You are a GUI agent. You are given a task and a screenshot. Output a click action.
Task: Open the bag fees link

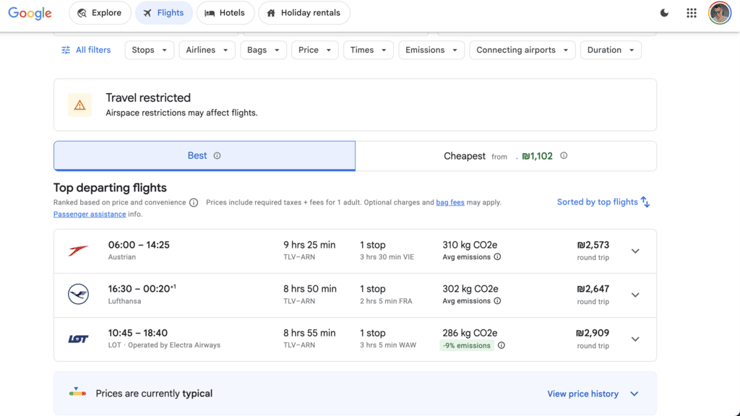pyautogui.click(x=450, y=203)
